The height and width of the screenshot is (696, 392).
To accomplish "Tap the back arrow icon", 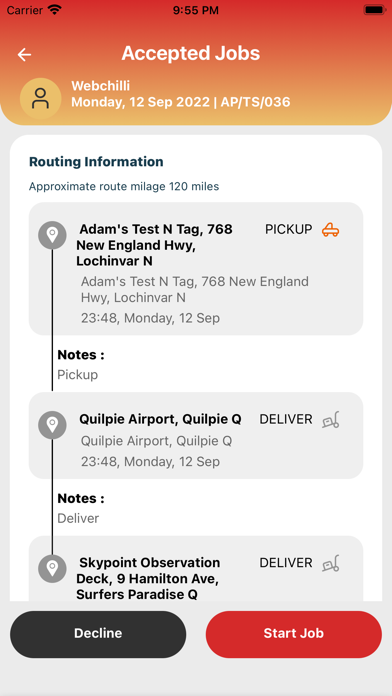I will click(x=24, y=55).
